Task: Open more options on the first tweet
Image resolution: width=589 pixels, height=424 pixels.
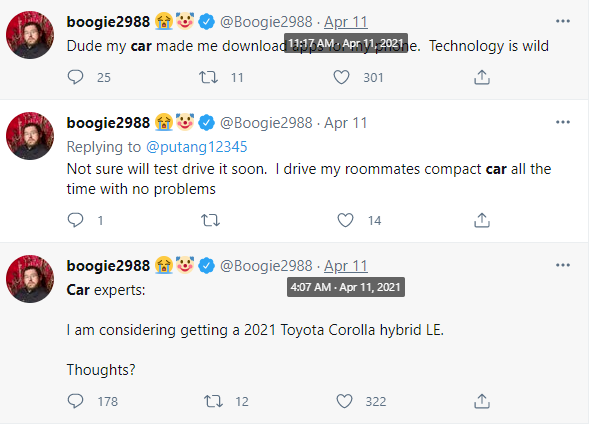Action: point(563,21)
